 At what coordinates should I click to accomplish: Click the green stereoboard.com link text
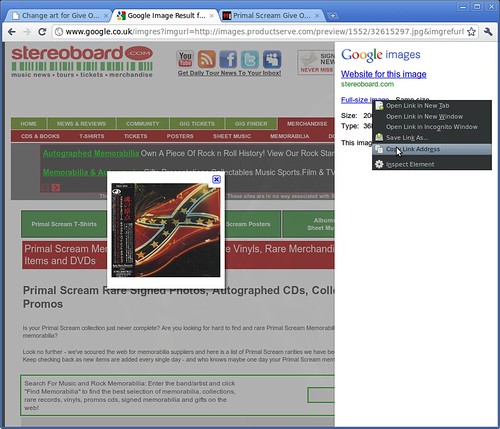tap(367, 84)
